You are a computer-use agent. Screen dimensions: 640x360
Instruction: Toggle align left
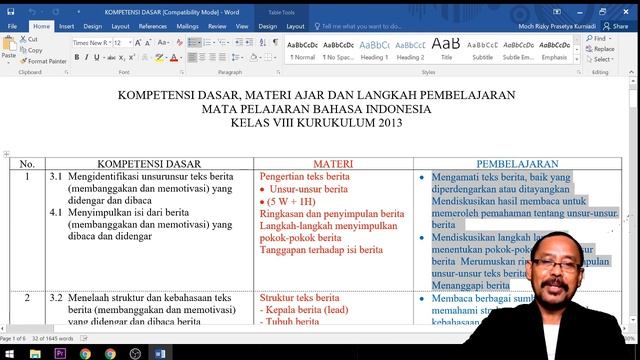pos(192,58)
